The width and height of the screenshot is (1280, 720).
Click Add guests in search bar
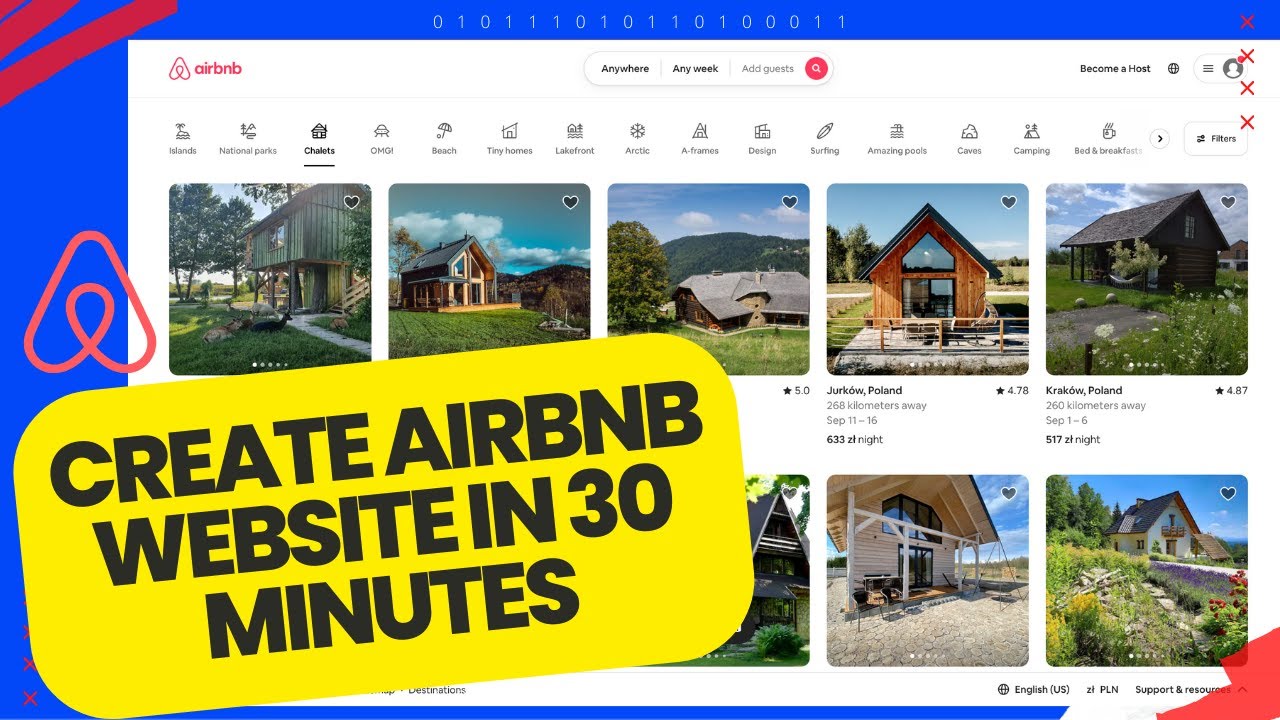coord(768,69)
